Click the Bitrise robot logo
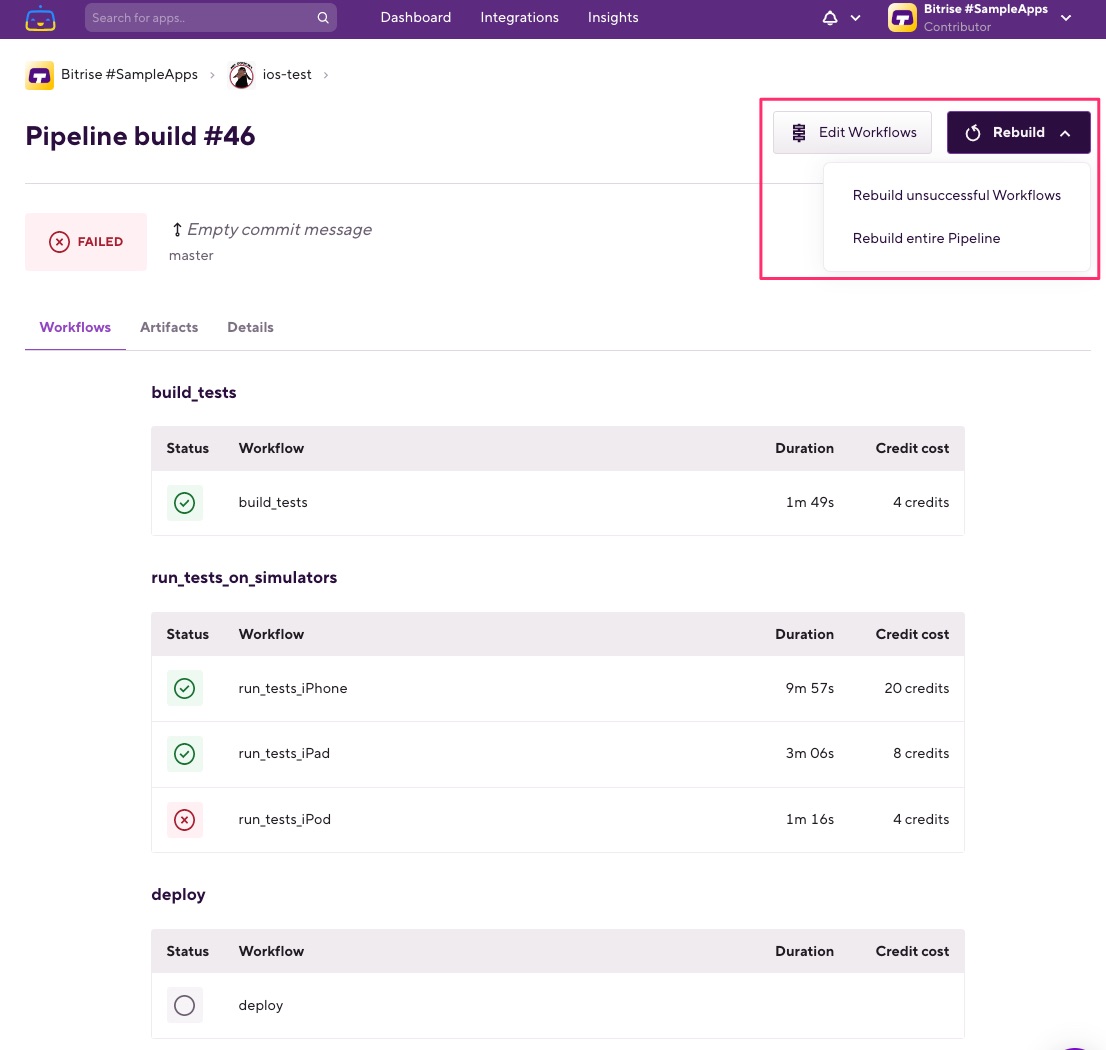The image size is (1106, 1050). click(x=40, y=17)
